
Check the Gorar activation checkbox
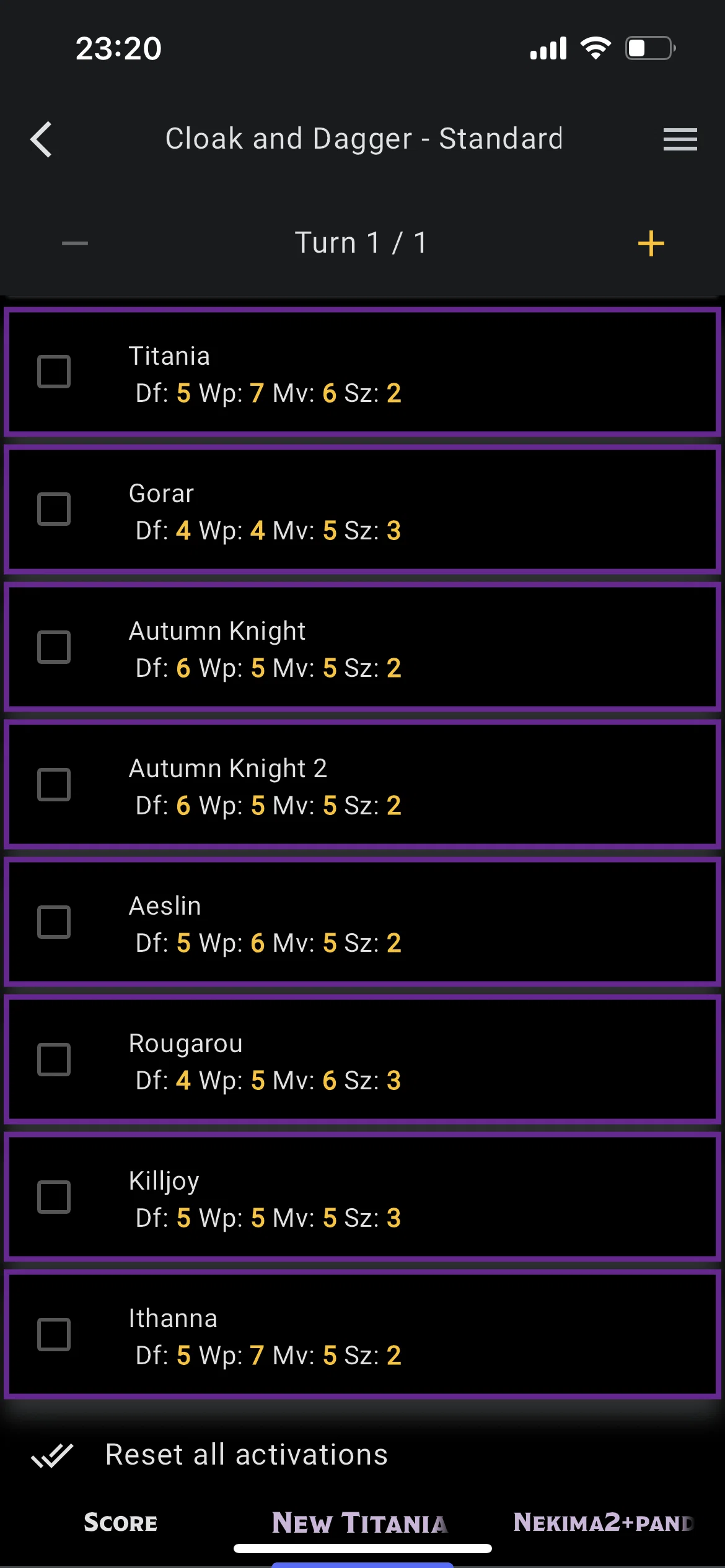pos(54,509)
